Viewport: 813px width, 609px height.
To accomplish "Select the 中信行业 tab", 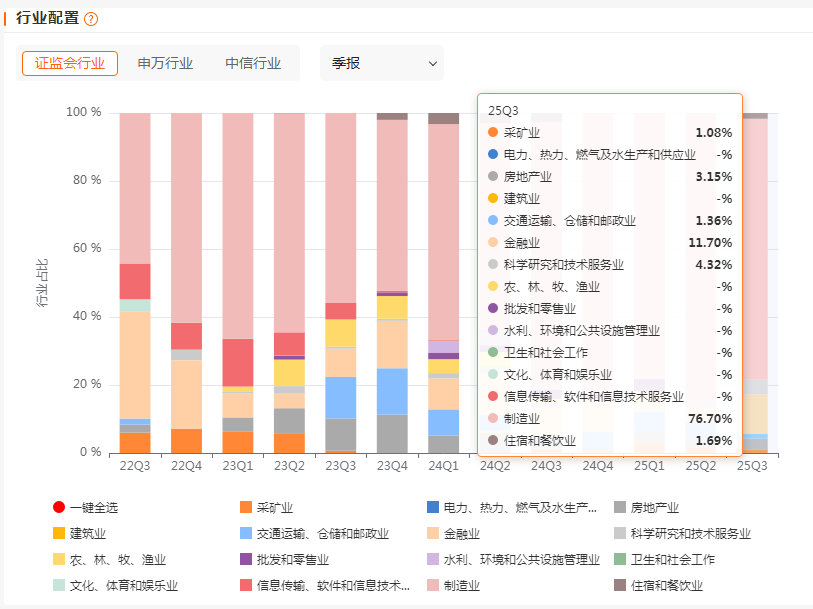I will point(253,63).
